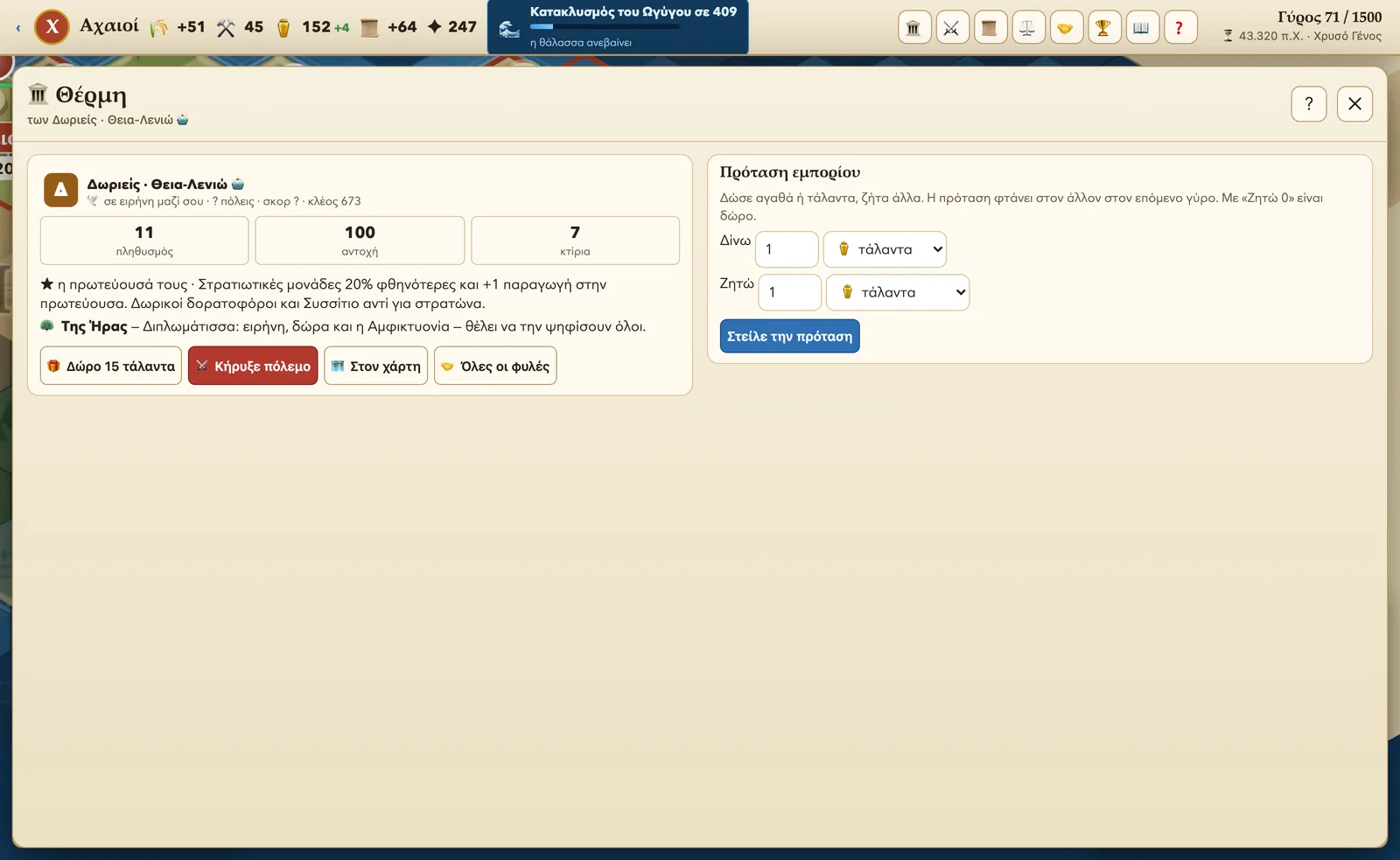Click the crossed hammers production icon
This screenshot has height=860, width=1400.
226,28
